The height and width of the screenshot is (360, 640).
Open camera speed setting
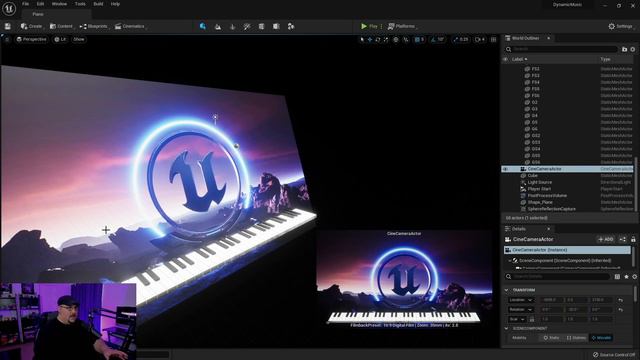tap(480, 40)
